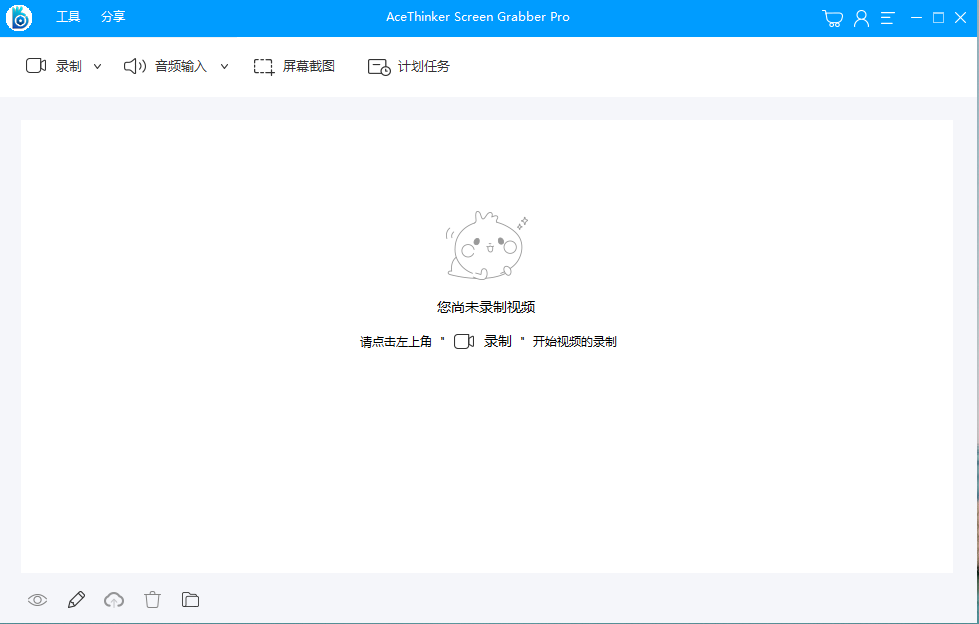Click the 音频输入 speaker button
Image resolution: width=979 pixels, height=624 pixels.
click(x=166, y=66)
